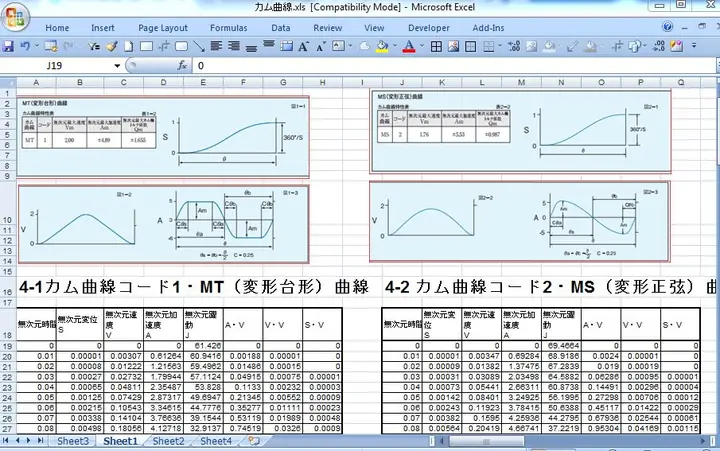The width and height of the screenshot is (720, 451).
Task: Click the Format Painter brush icon
Action: [x=112, y=46]
